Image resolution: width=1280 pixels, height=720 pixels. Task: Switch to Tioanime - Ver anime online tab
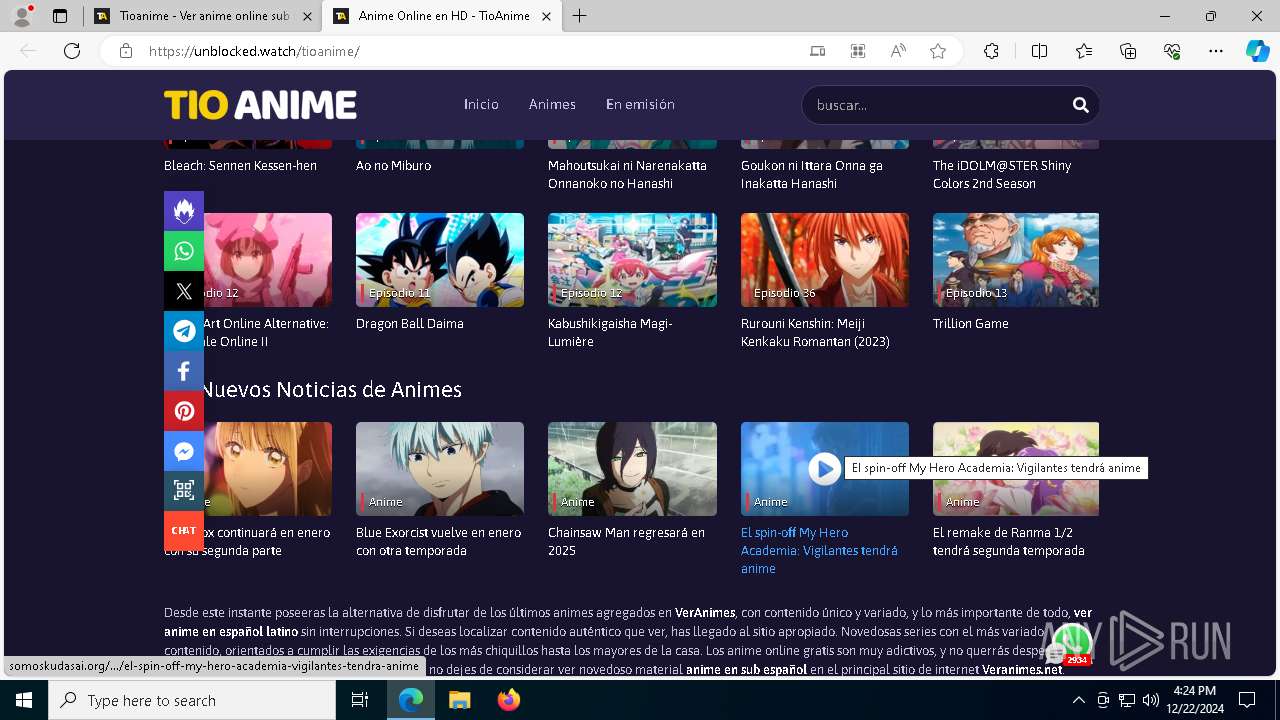click(203, 16)
